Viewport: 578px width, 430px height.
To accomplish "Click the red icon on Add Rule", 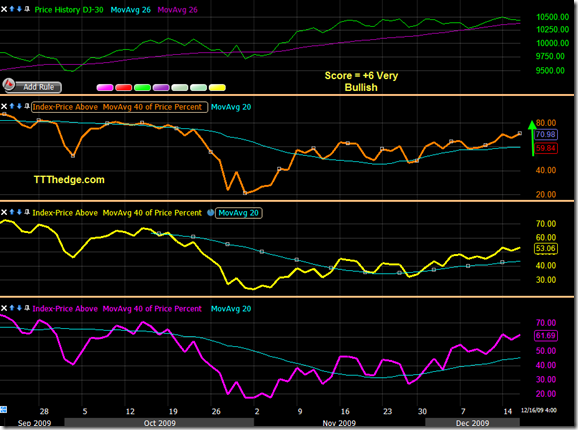I will [x=8, y=85].
